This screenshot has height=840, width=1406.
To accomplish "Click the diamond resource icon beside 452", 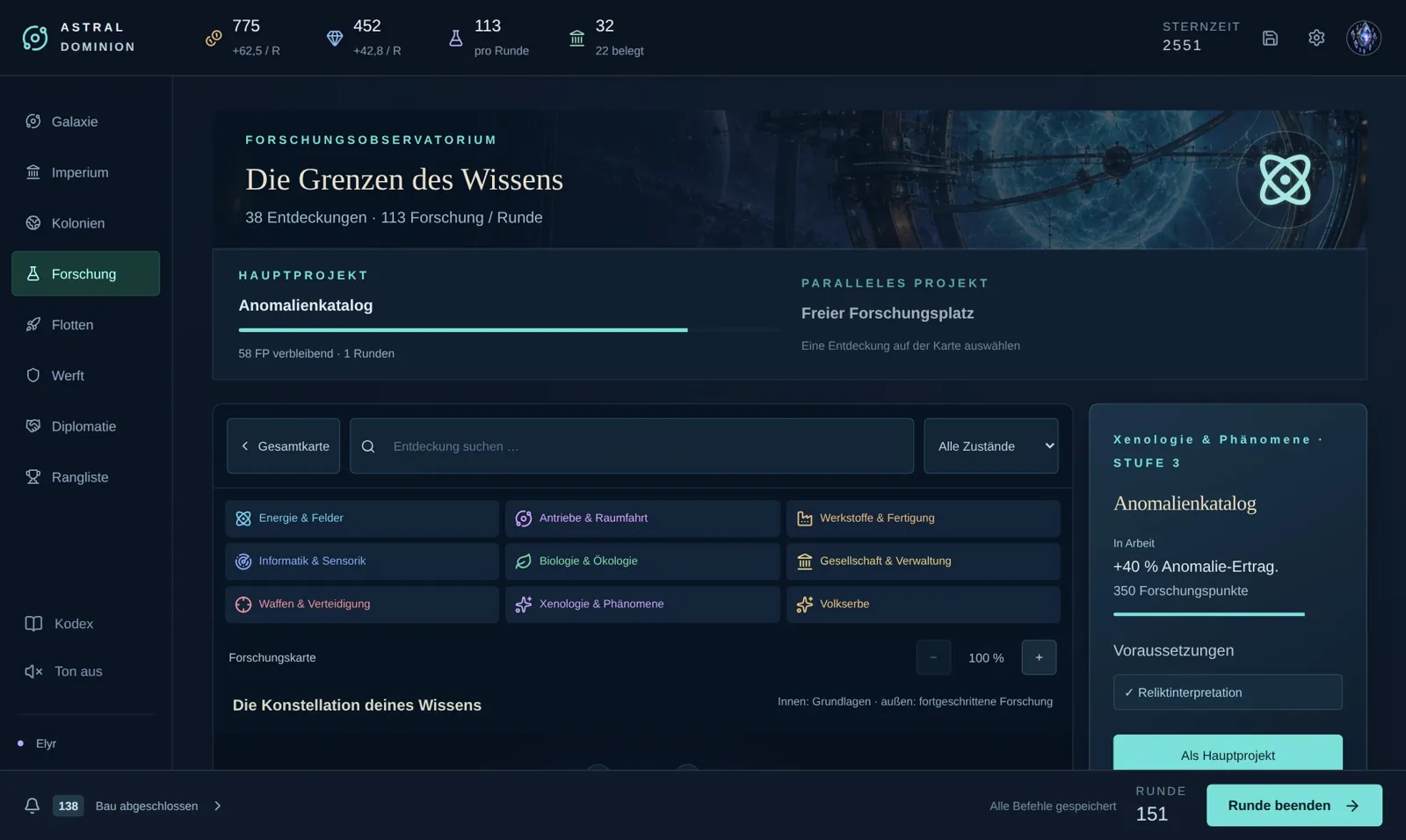I will [x=335, y=38].
